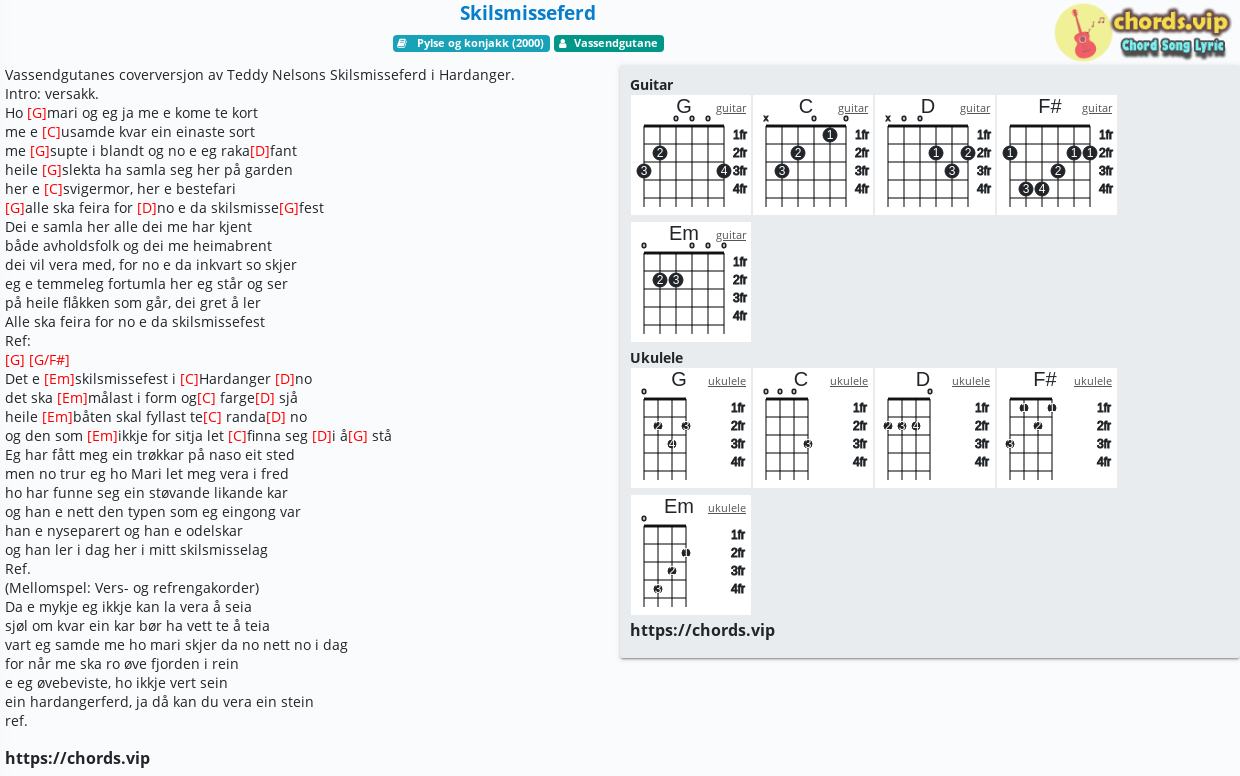Open ukulele link above C chord diagram
The image size is (1240, 776).
(x=849, y=381)
